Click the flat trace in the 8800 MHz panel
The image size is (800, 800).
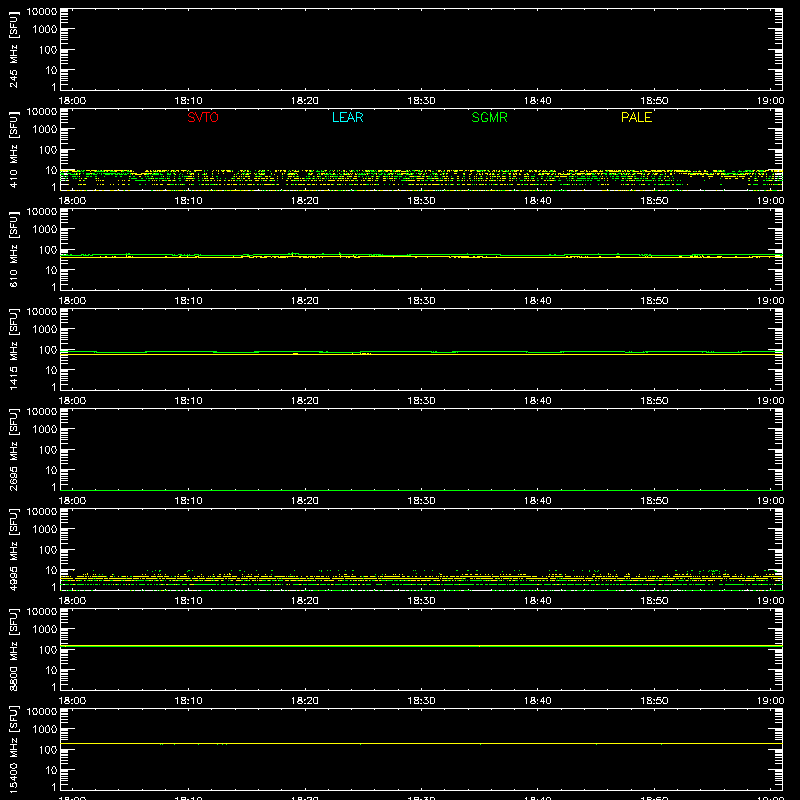pyautogui.click(x=421, y=646)
